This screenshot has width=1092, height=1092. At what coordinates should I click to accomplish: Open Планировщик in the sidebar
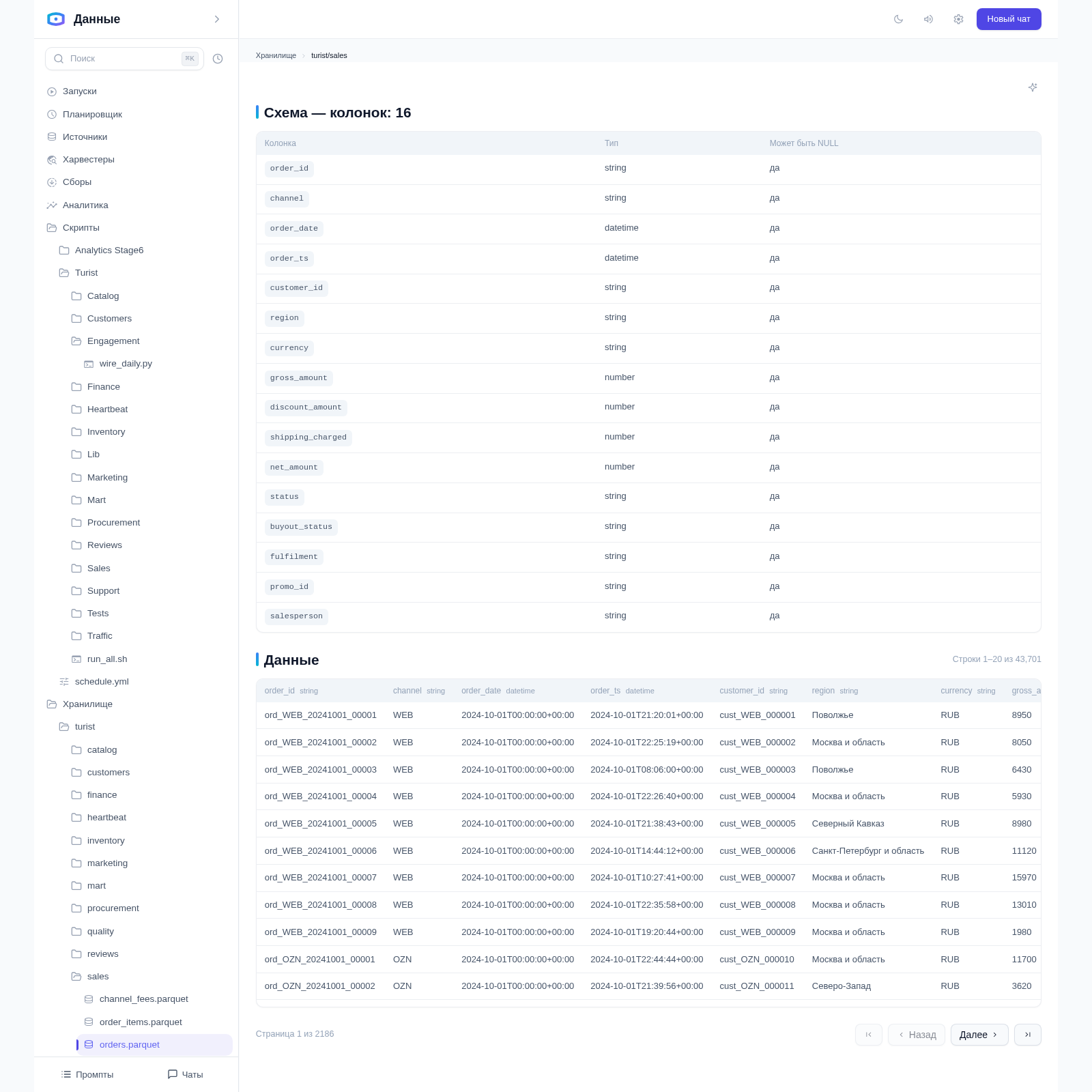coord(92,115)
